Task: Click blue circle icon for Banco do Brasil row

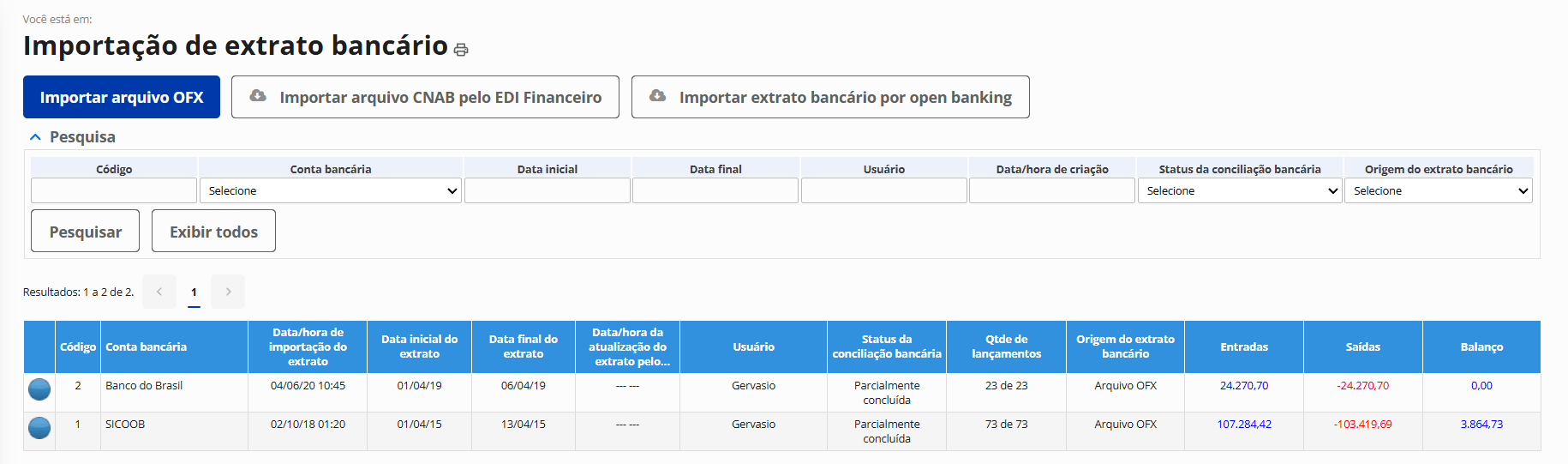Action: [x=39, y=389]
